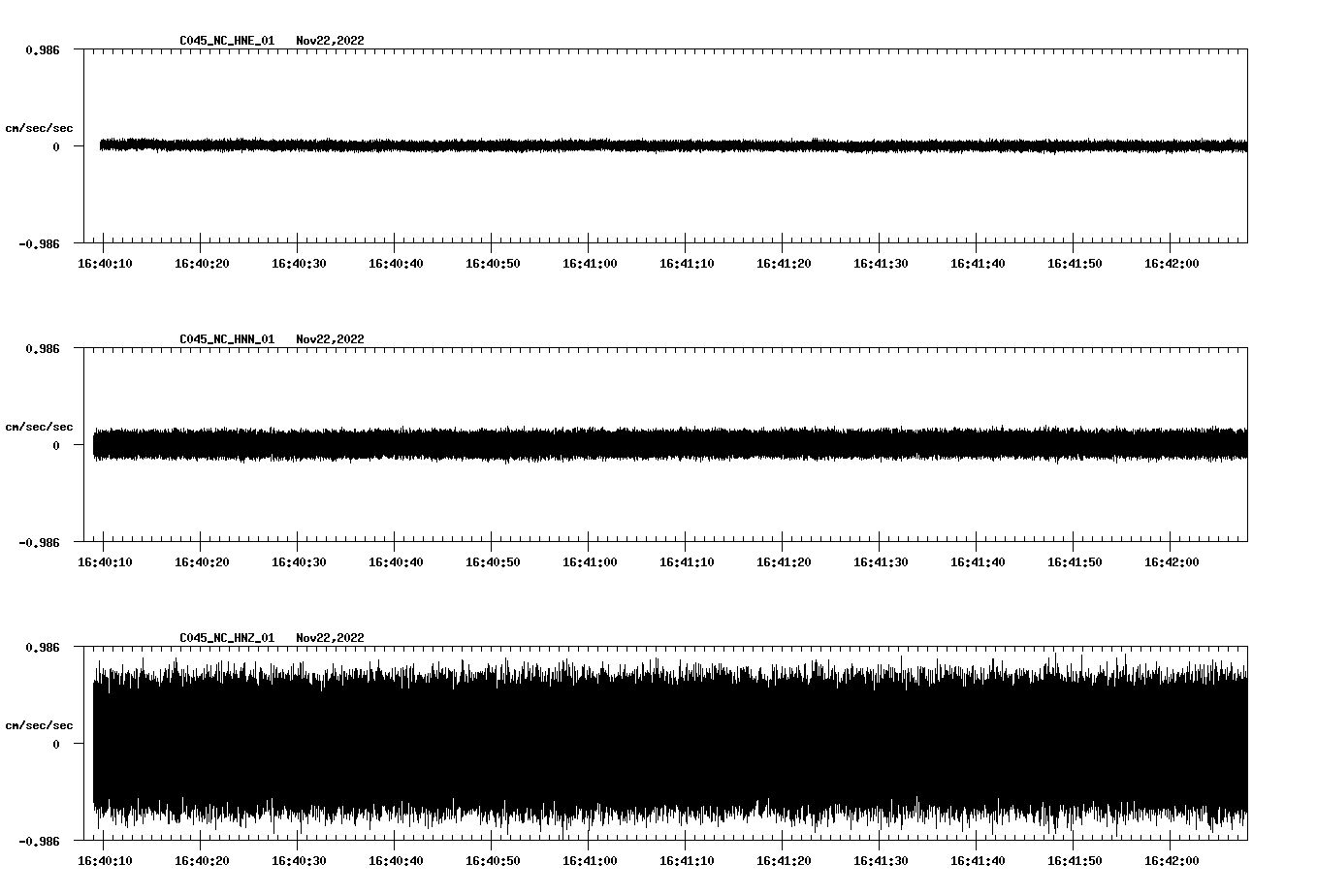Click the cm/sec/sec unit label on HNN plot
Image resolution: width=1317 pixels, height=896 pixels.
[x=39, y=427]
